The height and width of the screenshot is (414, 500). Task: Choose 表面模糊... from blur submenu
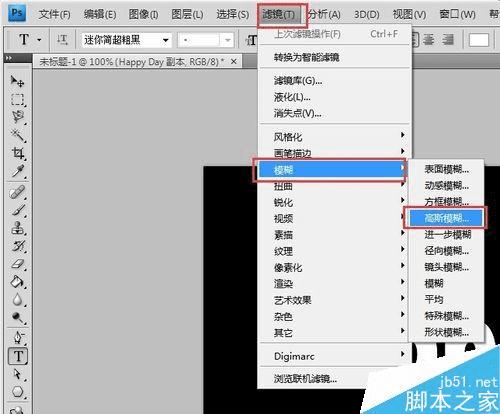[446, 169]
